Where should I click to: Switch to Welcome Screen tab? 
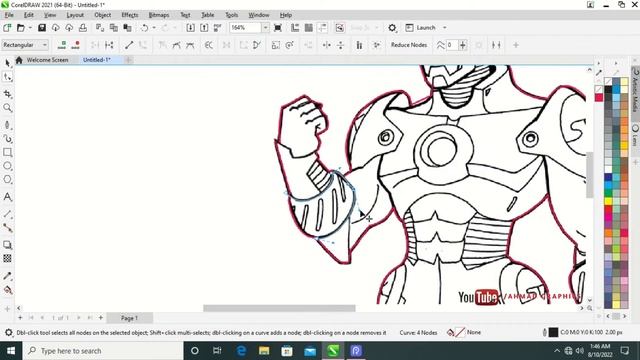pos(47,60)
